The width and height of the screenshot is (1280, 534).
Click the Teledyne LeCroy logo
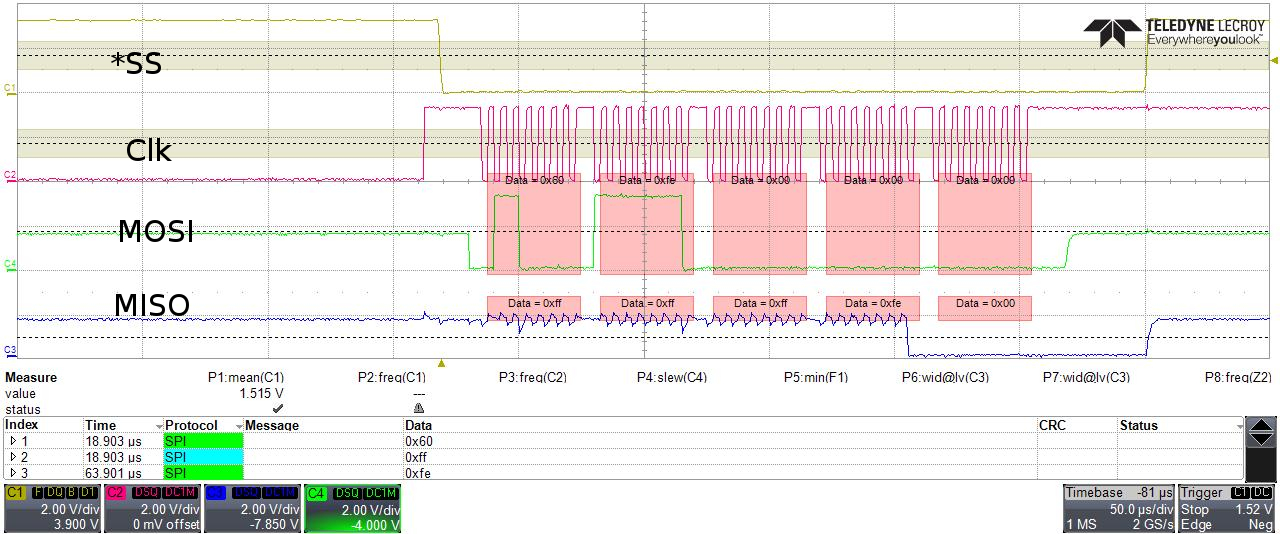1173,32
